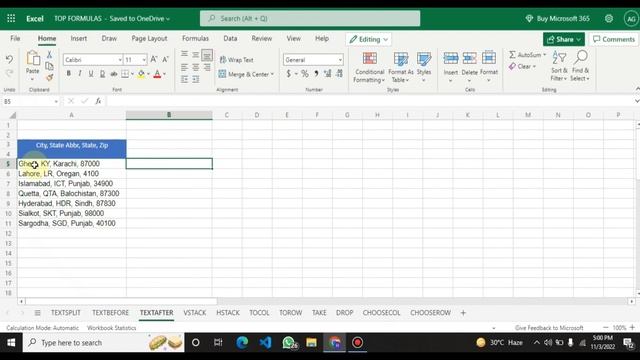
Task: Toggle Italic formatting
Action: pos(80,74)
